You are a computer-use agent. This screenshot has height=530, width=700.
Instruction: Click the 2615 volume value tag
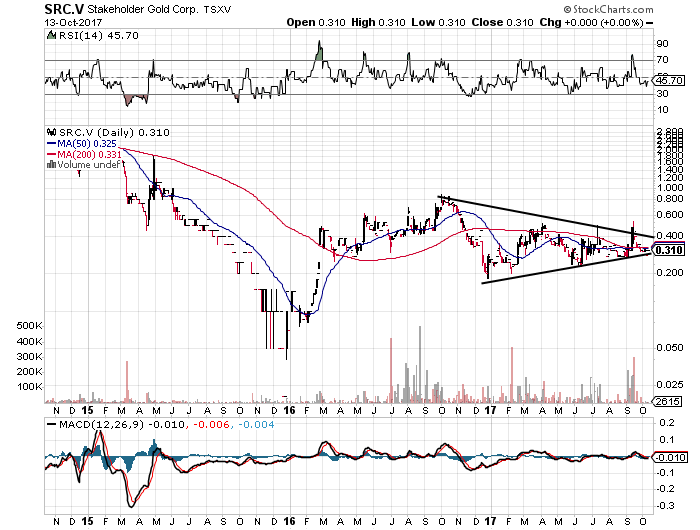667,401
